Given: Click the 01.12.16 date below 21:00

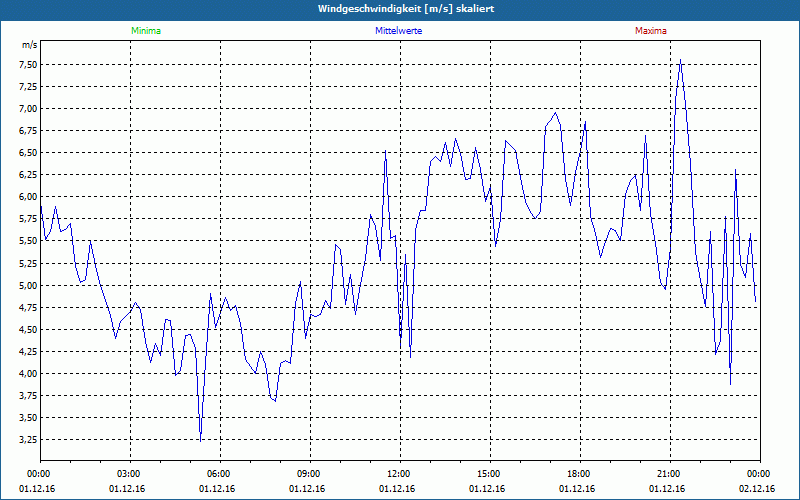Looking at the screenshot, I should tap(666, 489).
